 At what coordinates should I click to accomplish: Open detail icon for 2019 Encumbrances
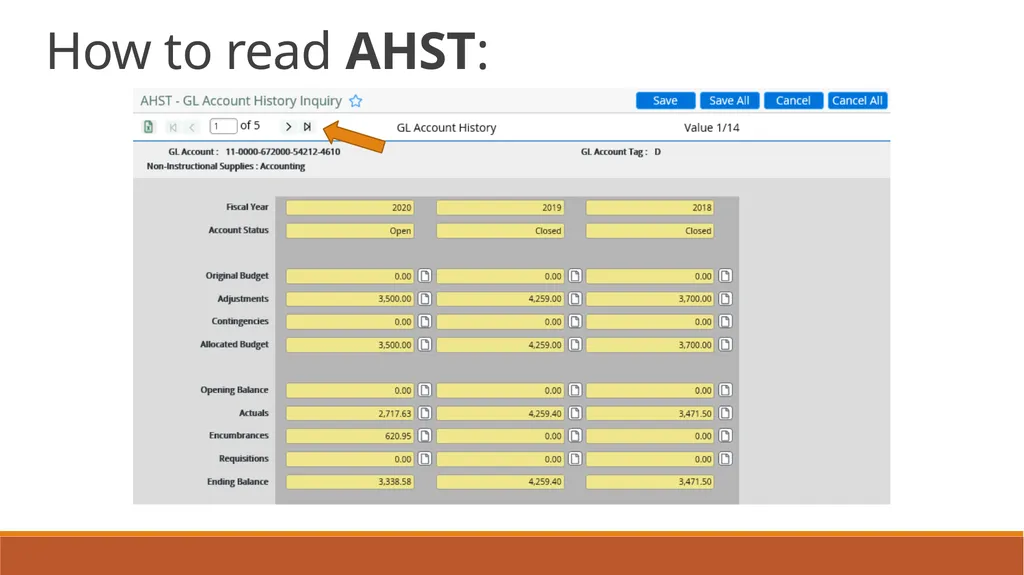click(575, 436)
